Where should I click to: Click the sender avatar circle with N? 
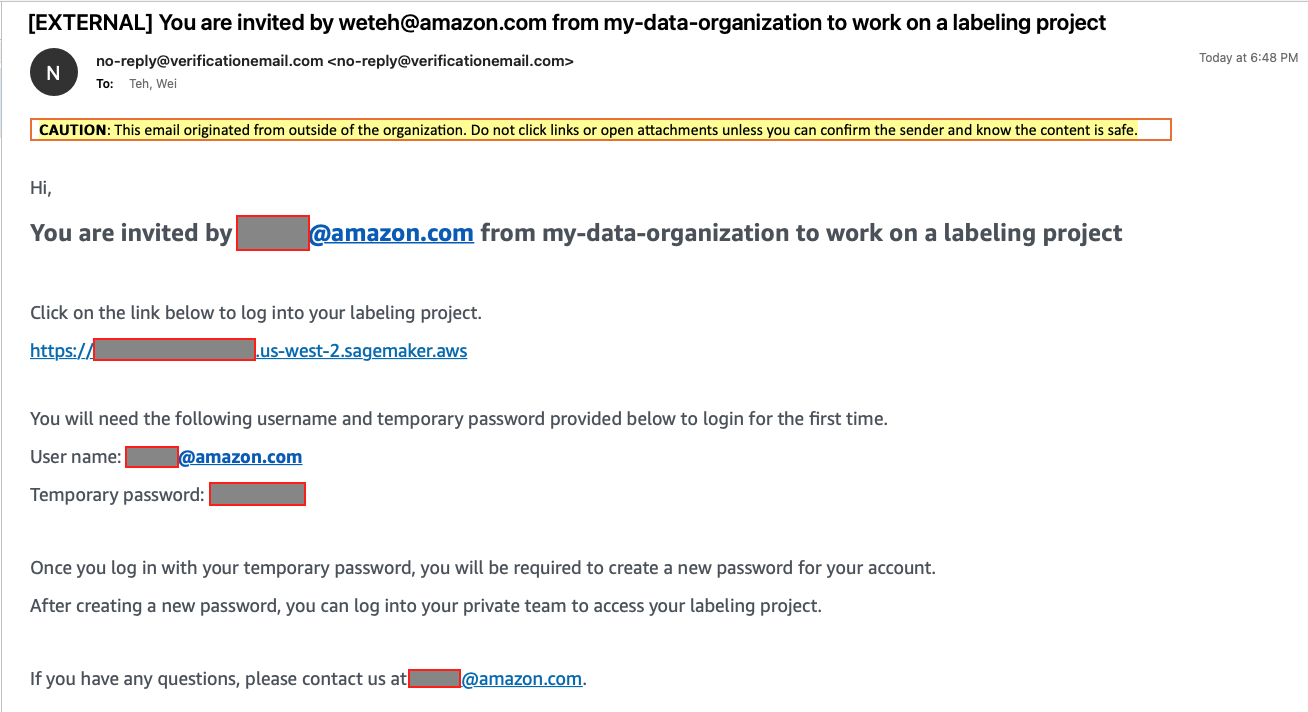point(54,72)
